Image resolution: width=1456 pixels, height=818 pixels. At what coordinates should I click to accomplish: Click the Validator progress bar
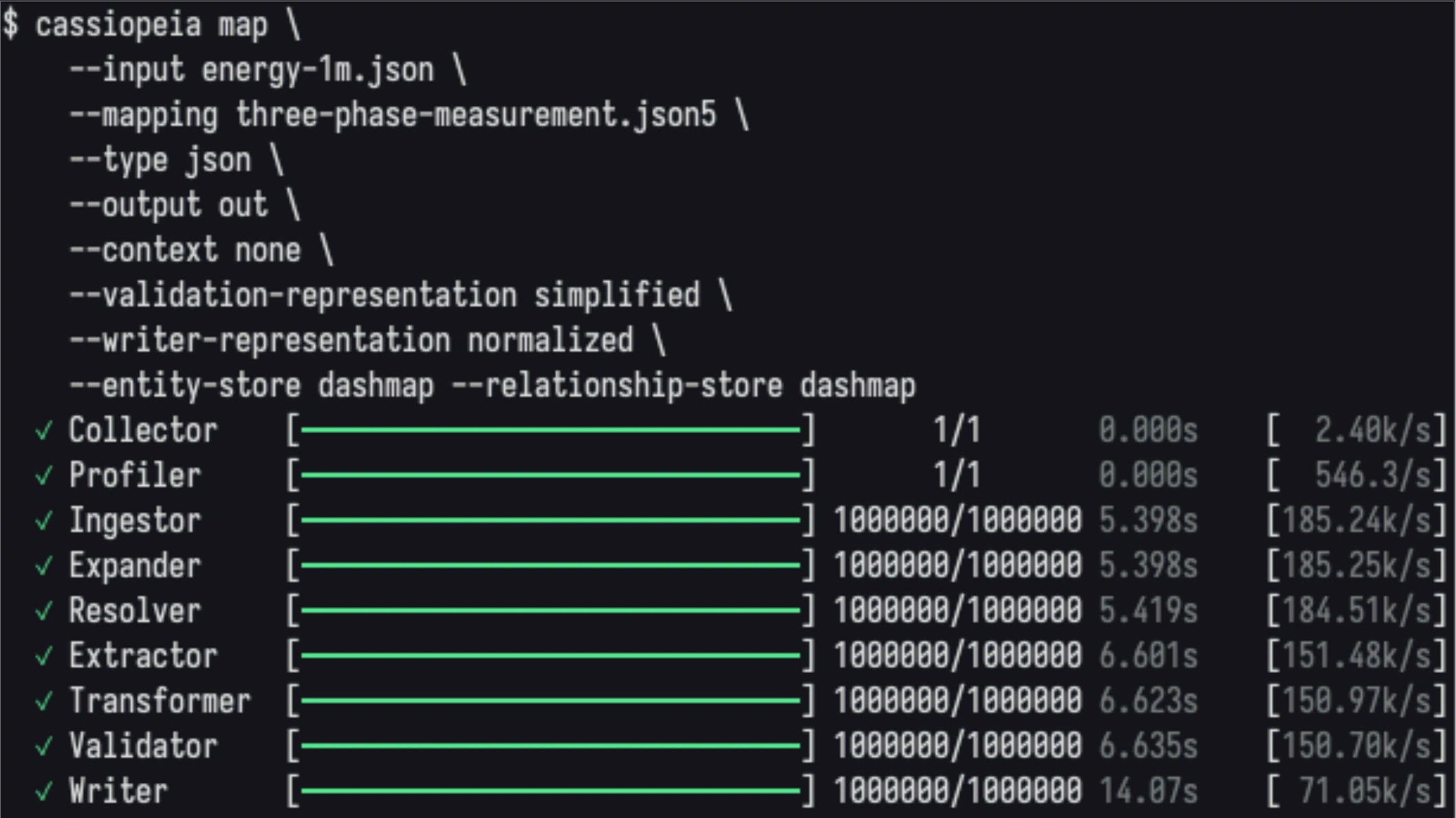tap(551, 746)
